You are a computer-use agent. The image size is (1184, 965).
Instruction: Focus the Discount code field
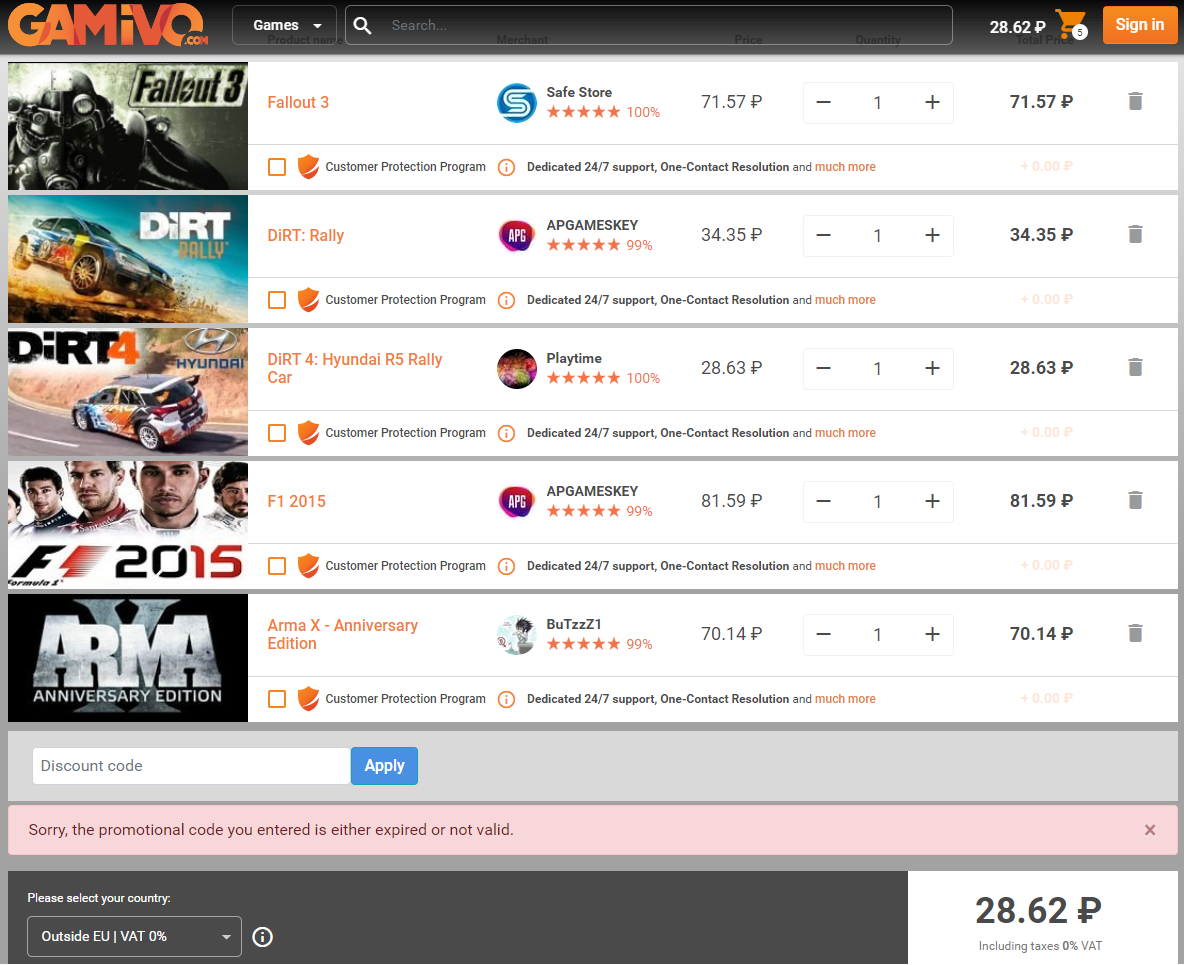(191, 766)
